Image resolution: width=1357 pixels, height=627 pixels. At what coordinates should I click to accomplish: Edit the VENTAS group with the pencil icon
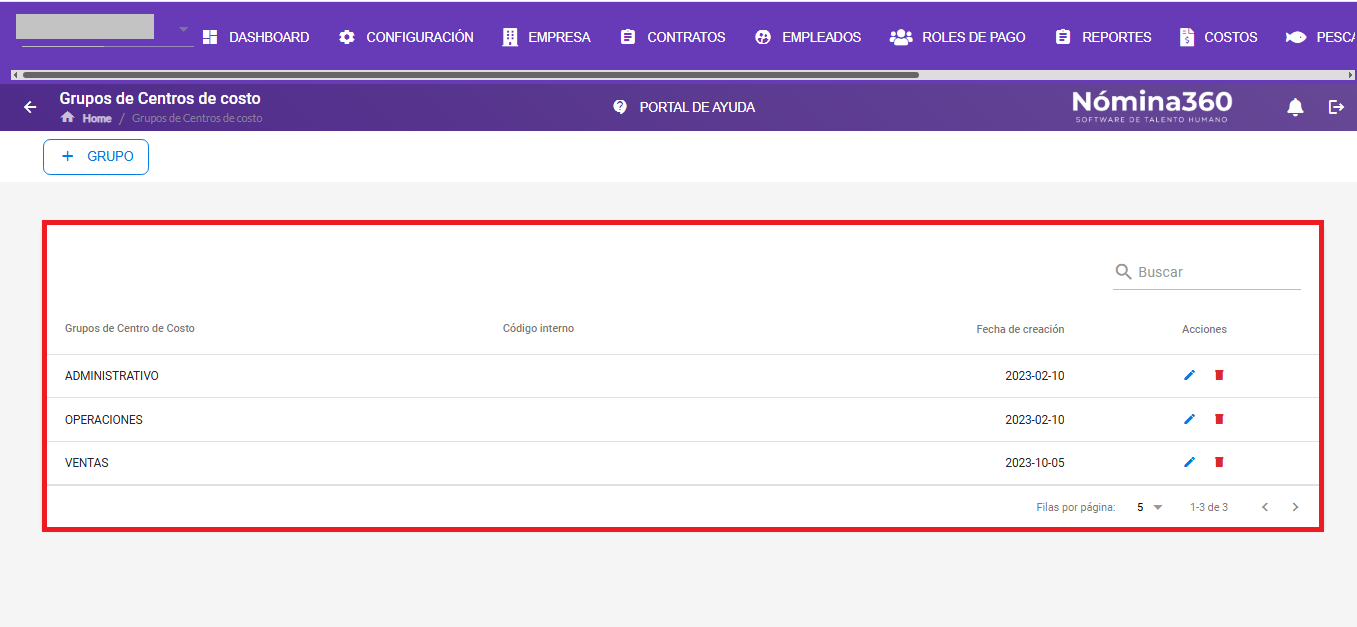tap(1189, 462)
